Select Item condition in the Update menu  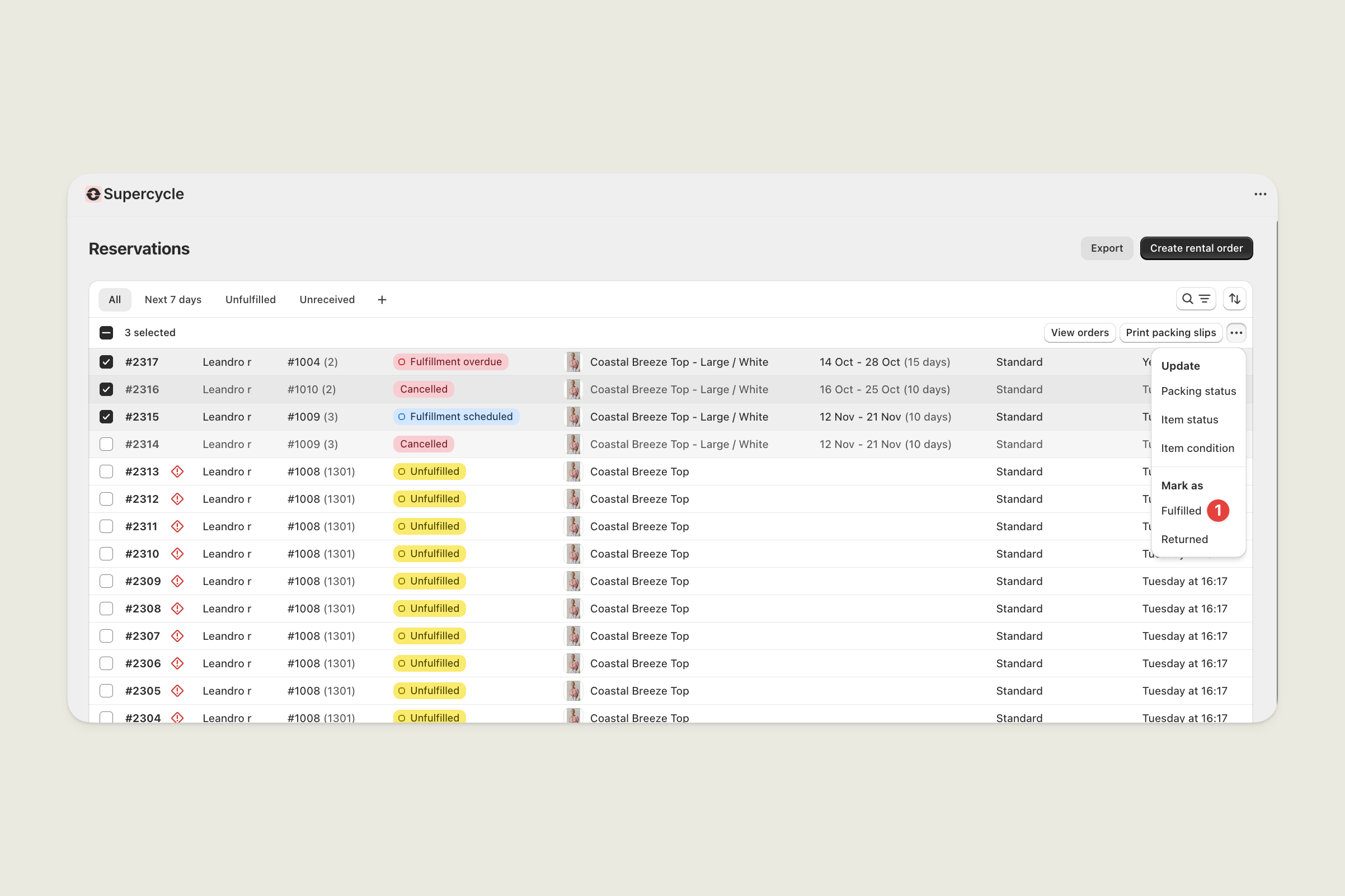tap(1197, 448)
